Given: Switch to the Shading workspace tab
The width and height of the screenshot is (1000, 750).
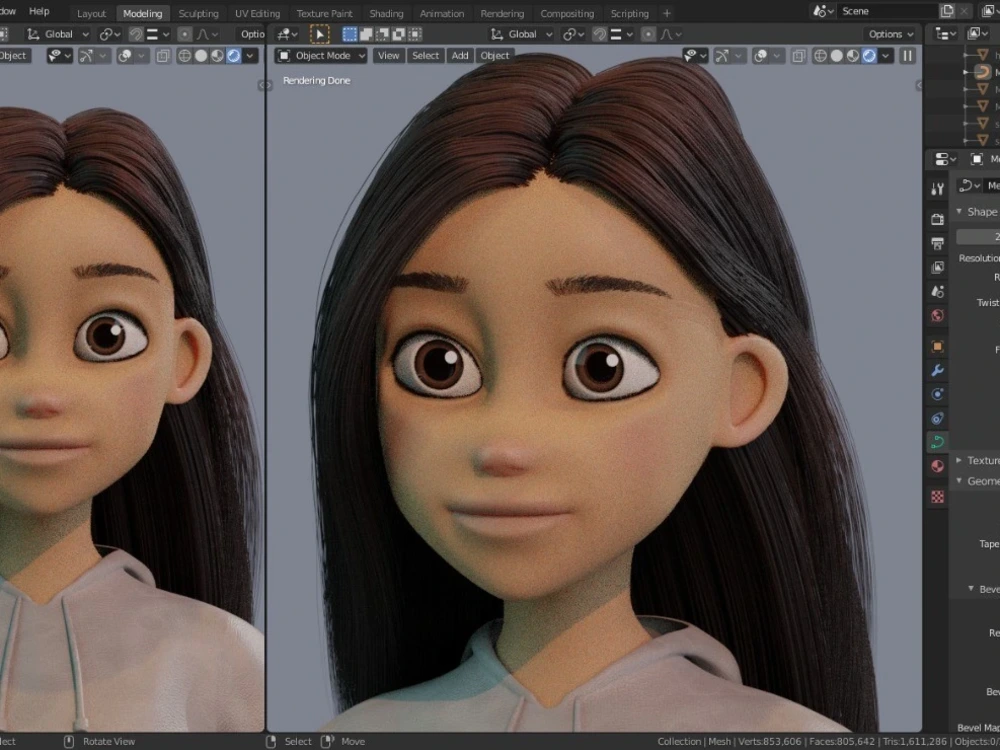Looking at the screenshot, I should pos(386,13).
